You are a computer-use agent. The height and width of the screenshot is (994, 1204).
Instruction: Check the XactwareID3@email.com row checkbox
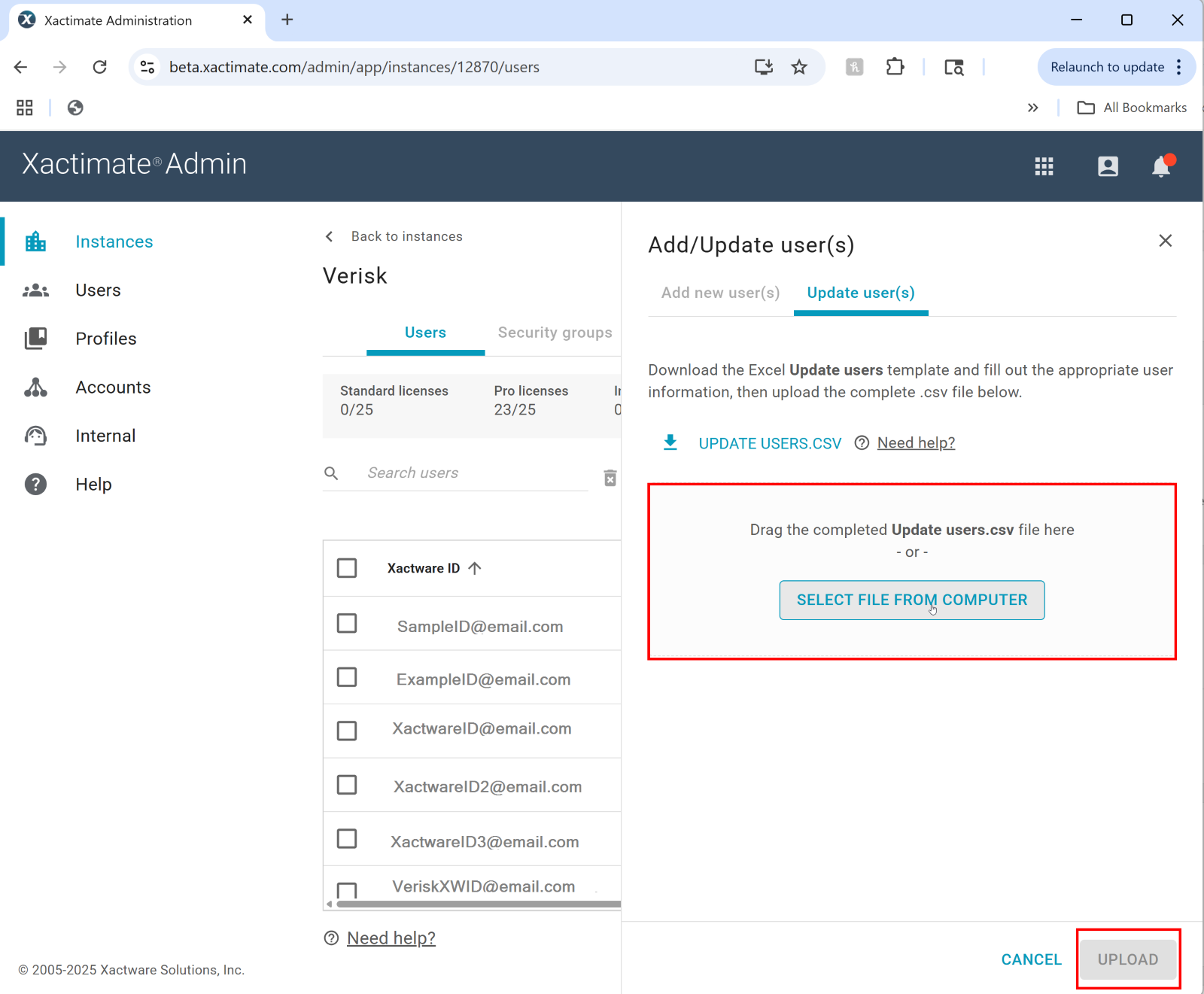[347, 838]
